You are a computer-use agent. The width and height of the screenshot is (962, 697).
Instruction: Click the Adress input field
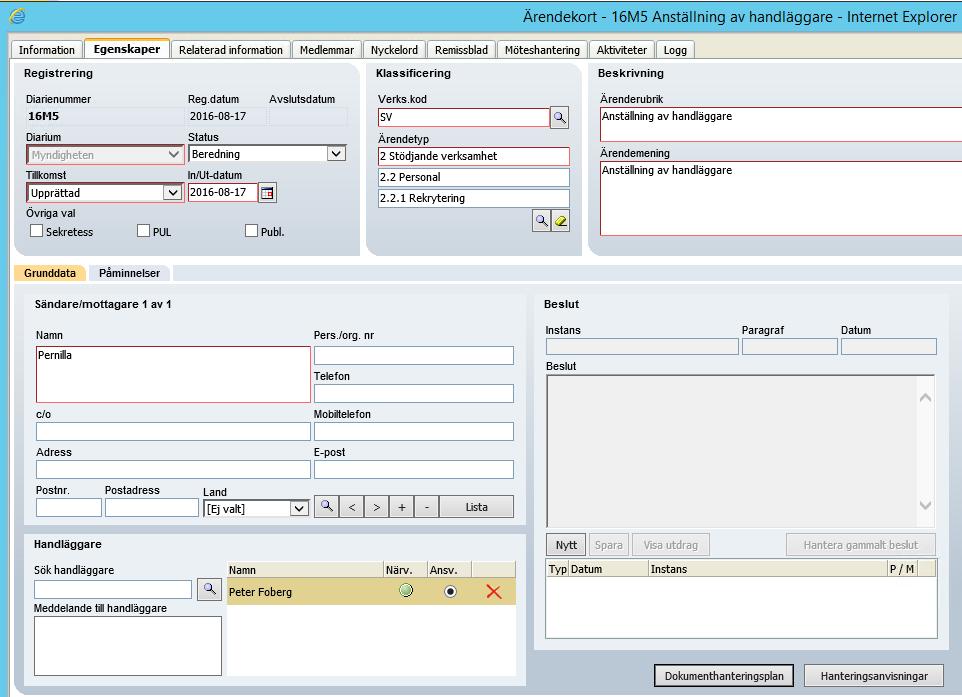[x=173, y=469]
